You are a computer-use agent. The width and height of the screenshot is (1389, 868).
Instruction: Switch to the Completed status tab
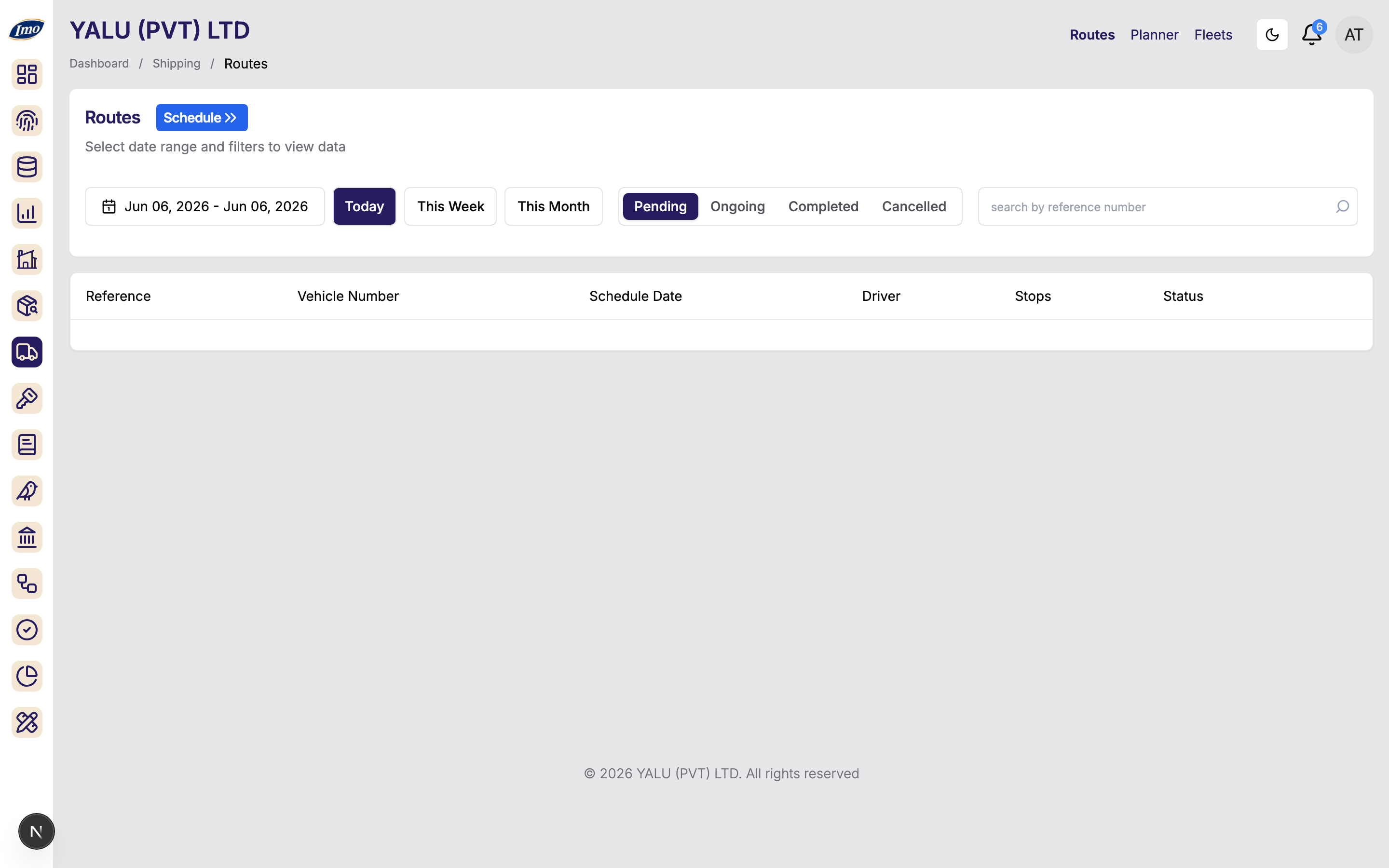pyautogui.click(x=823, y=207)
